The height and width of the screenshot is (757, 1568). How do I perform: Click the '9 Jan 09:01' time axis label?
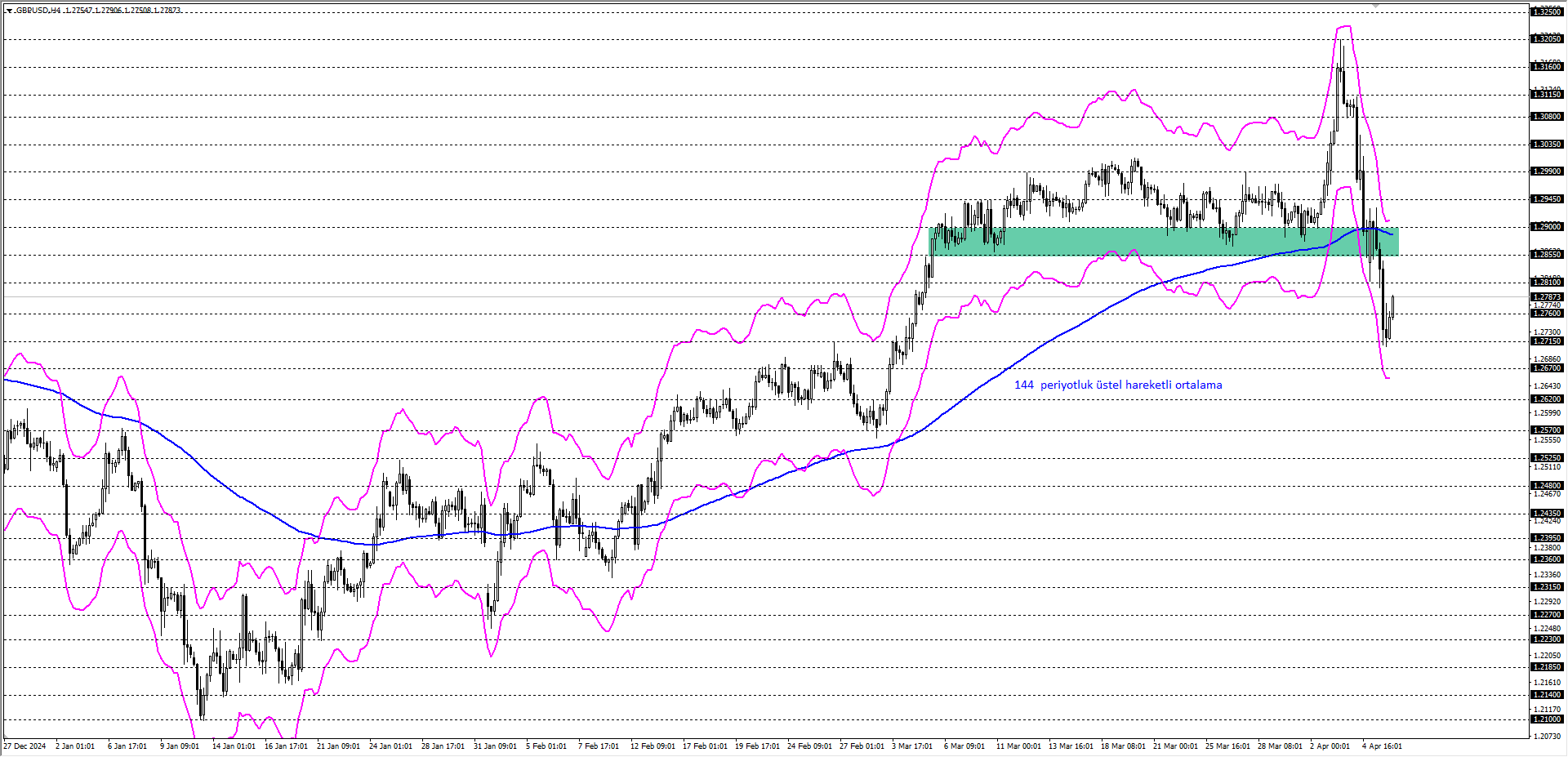click(x=180, y=746)
